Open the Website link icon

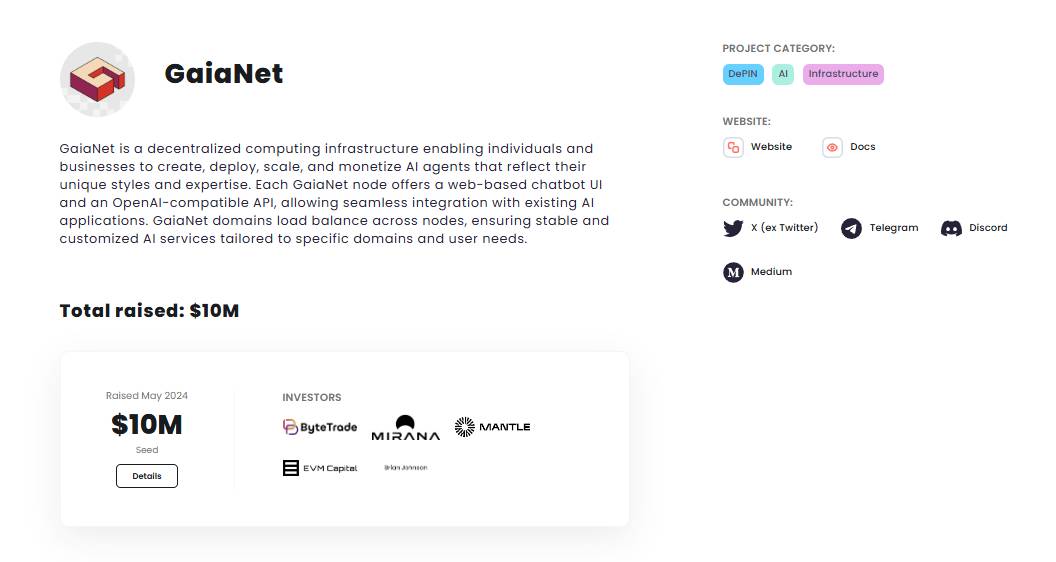733,147
